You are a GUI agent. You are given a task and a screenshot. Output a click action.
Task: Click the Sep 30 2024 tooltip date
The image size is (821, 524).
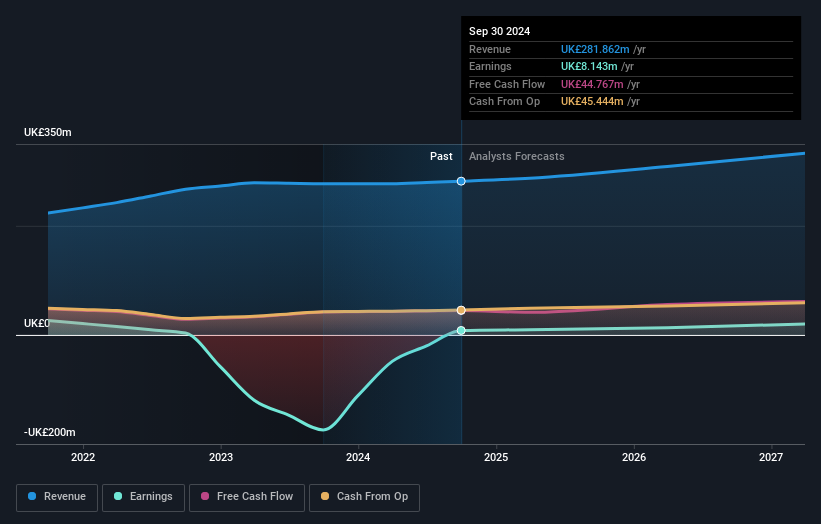point(500,31)
